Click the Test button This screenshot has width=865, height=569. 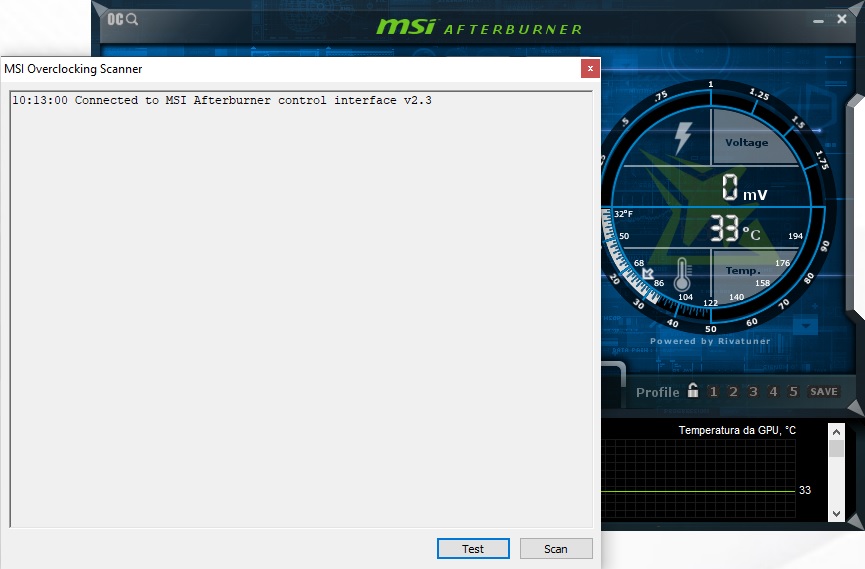pos(473,549)
